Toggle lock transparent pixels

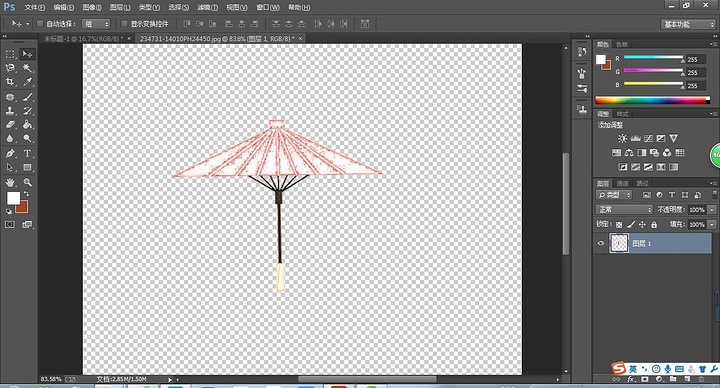click(x=619, y=225)
